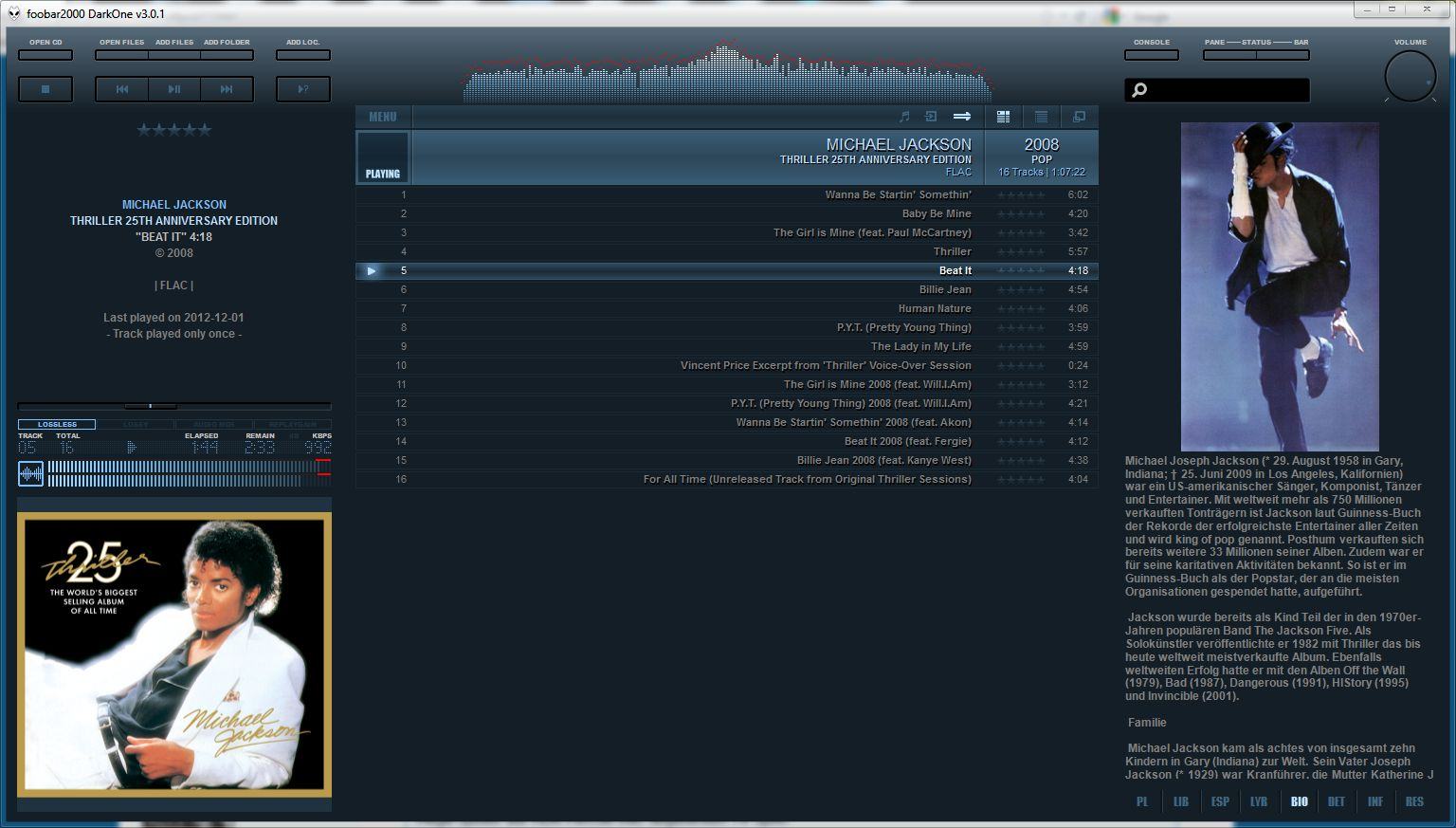This screenshot has height=828, width=1456.
Task: Play a random track
Action: click(x=303, y=89)
